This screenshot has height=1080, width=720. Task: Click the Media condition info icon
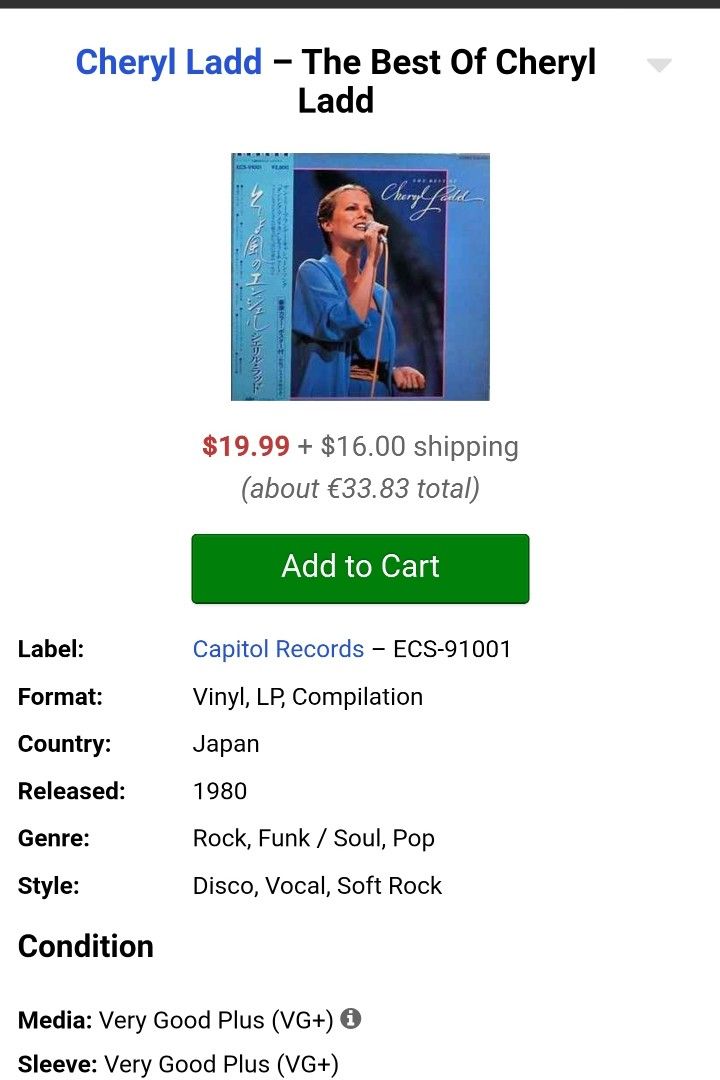pos(349,1020)
